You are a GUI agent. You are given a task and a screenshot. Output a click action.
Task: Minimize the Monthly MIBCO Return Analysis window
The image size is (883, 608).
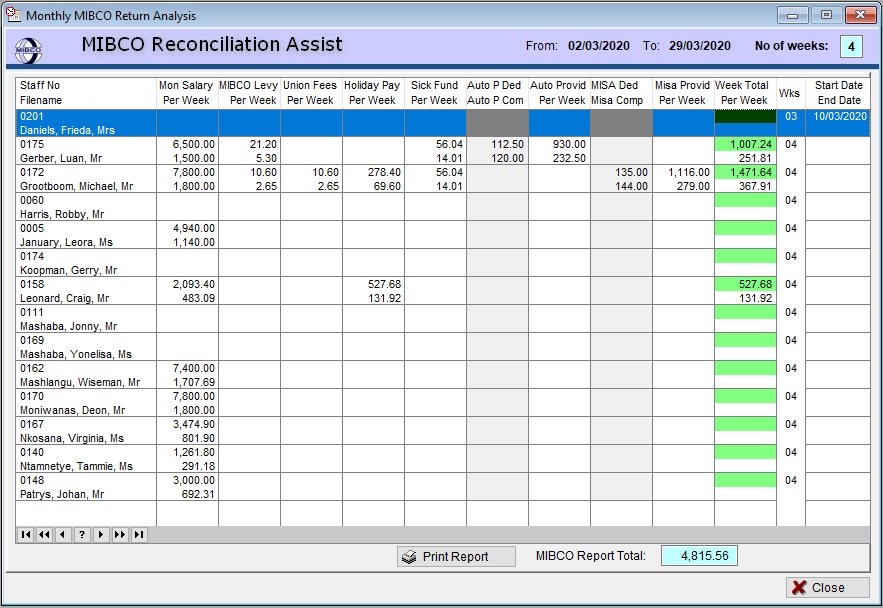(792, 15)
